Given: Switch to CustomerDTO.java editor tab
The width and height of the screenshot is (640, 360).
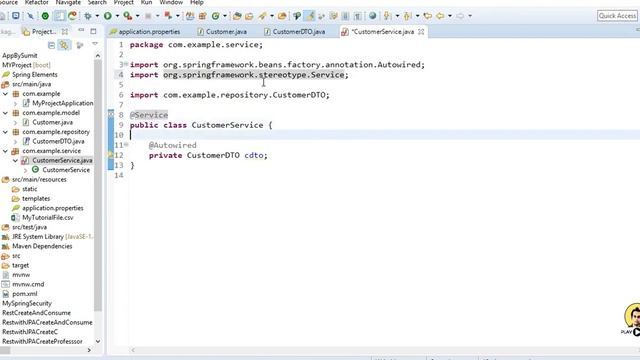Looking at the screenshot, I should click(x=295, y=31).
